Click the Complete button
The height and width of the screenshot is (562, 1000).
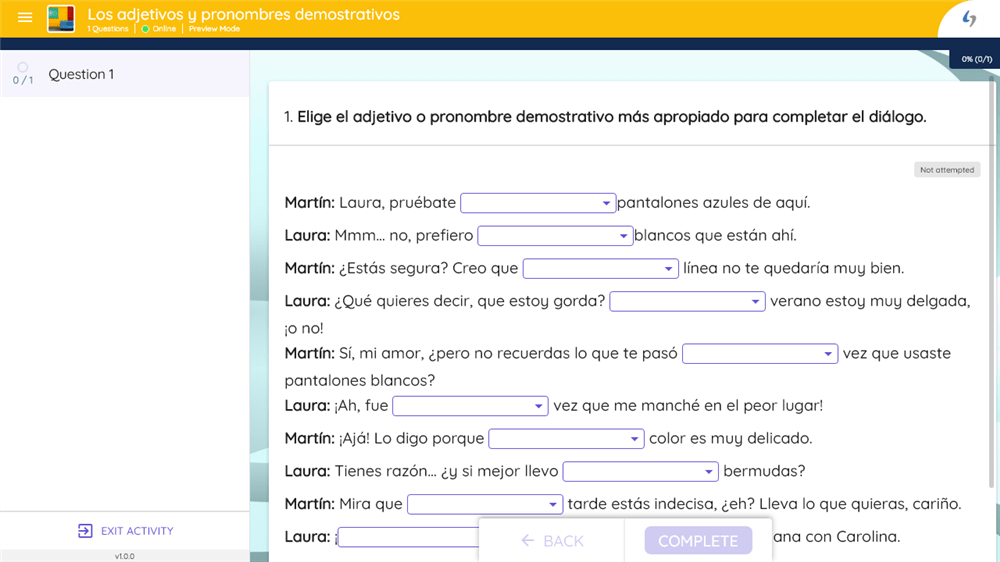(698, 541)
